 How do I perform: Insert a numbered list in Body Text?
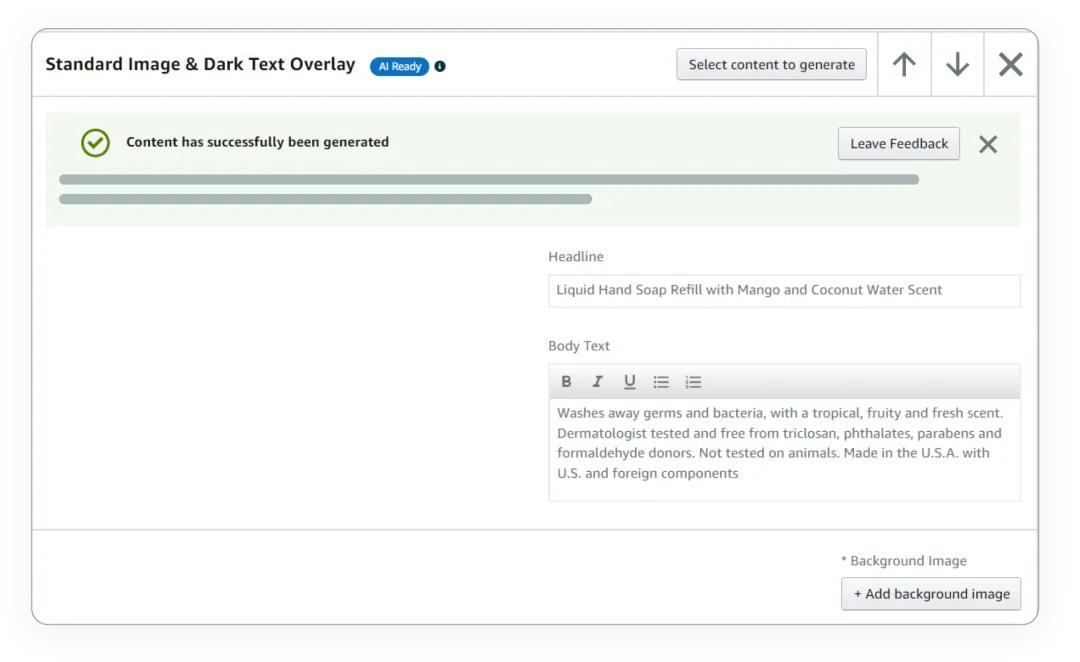(693, 382)
